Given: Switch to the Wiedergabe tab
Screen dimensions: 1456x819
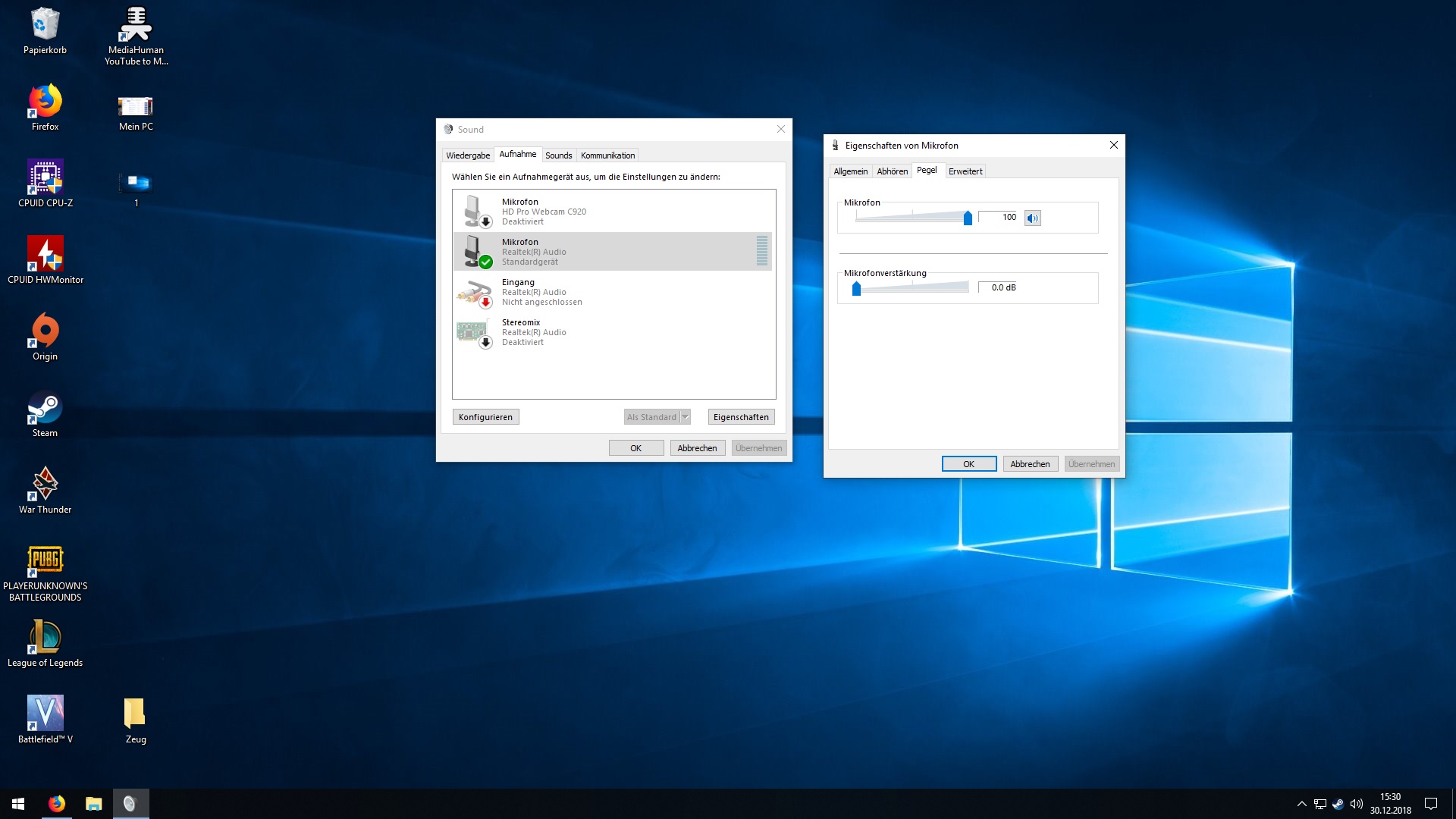Looking at the screenshot, I should [467, 155].
